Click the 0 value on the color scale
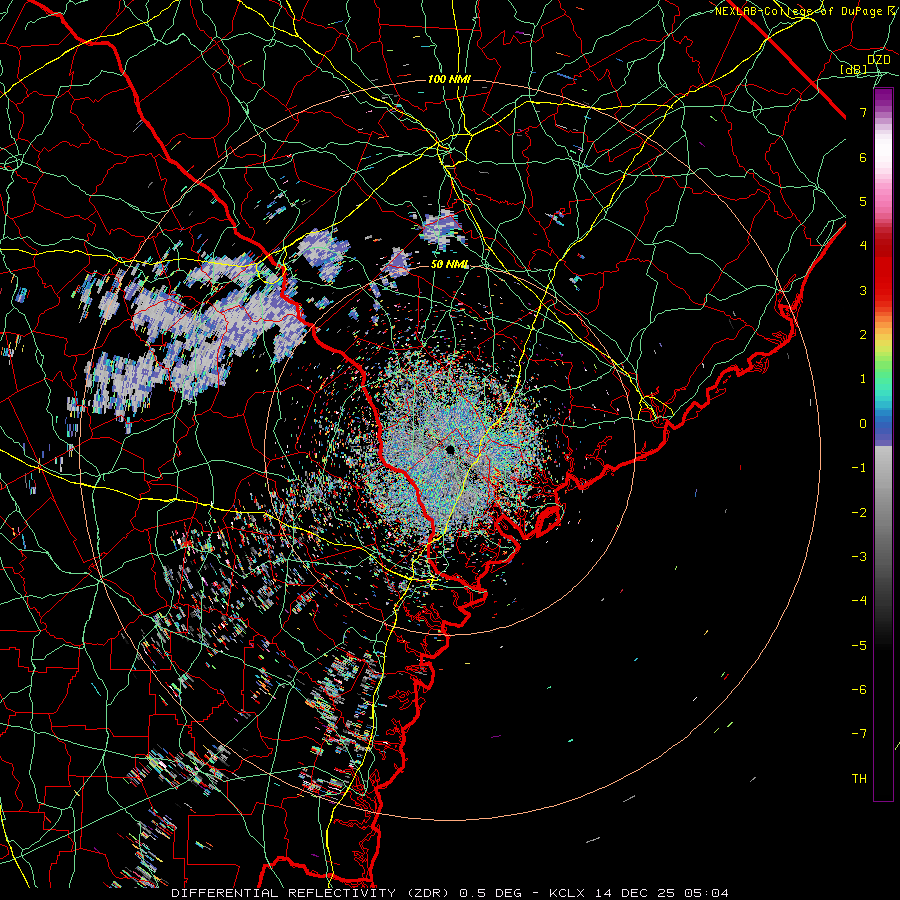This screenshot has width=900, height=900. click(863, 424)
